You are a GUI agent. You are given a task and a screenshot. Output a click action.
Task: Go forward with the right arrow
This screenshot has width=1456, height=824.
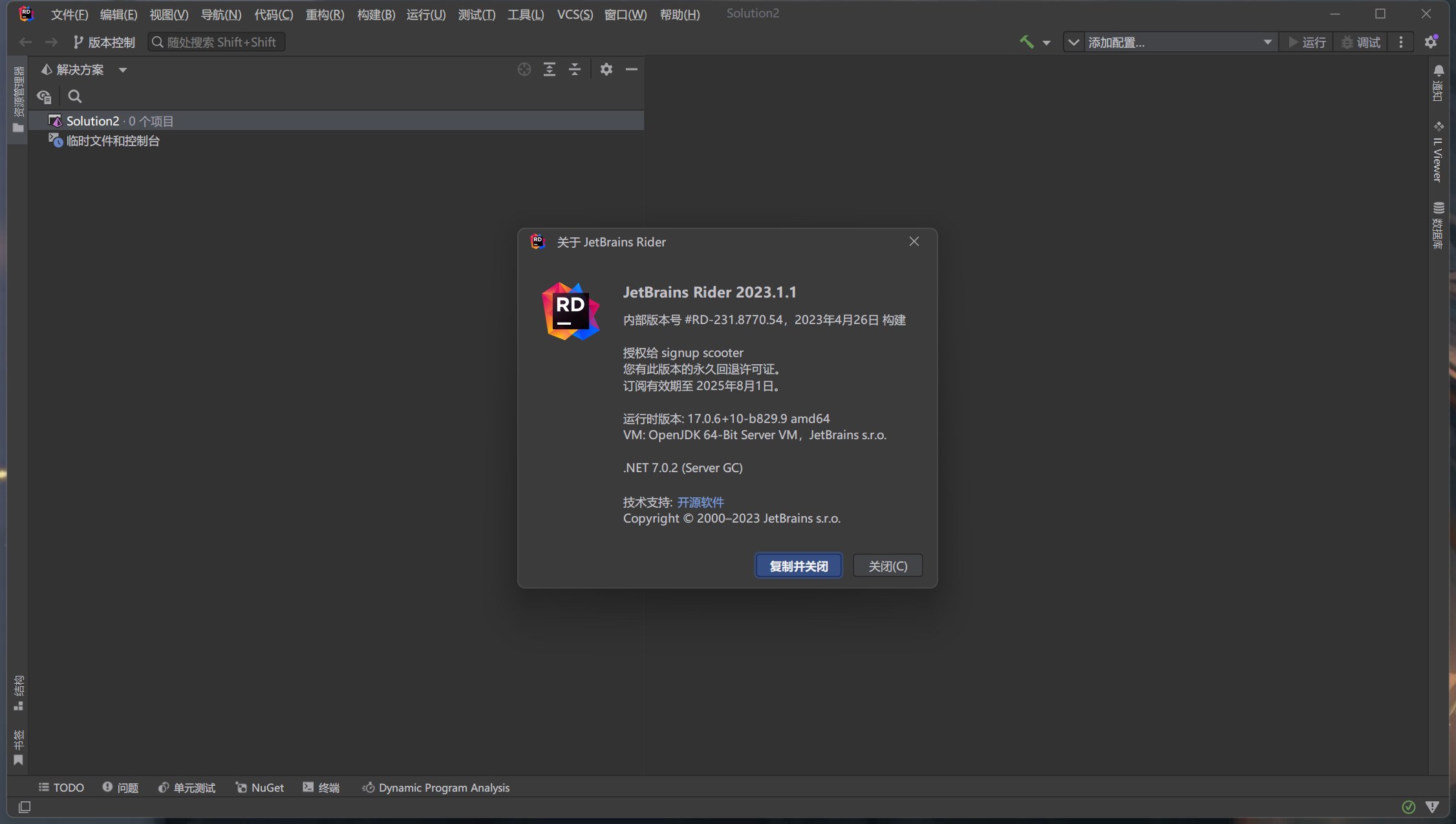(51, 42)
